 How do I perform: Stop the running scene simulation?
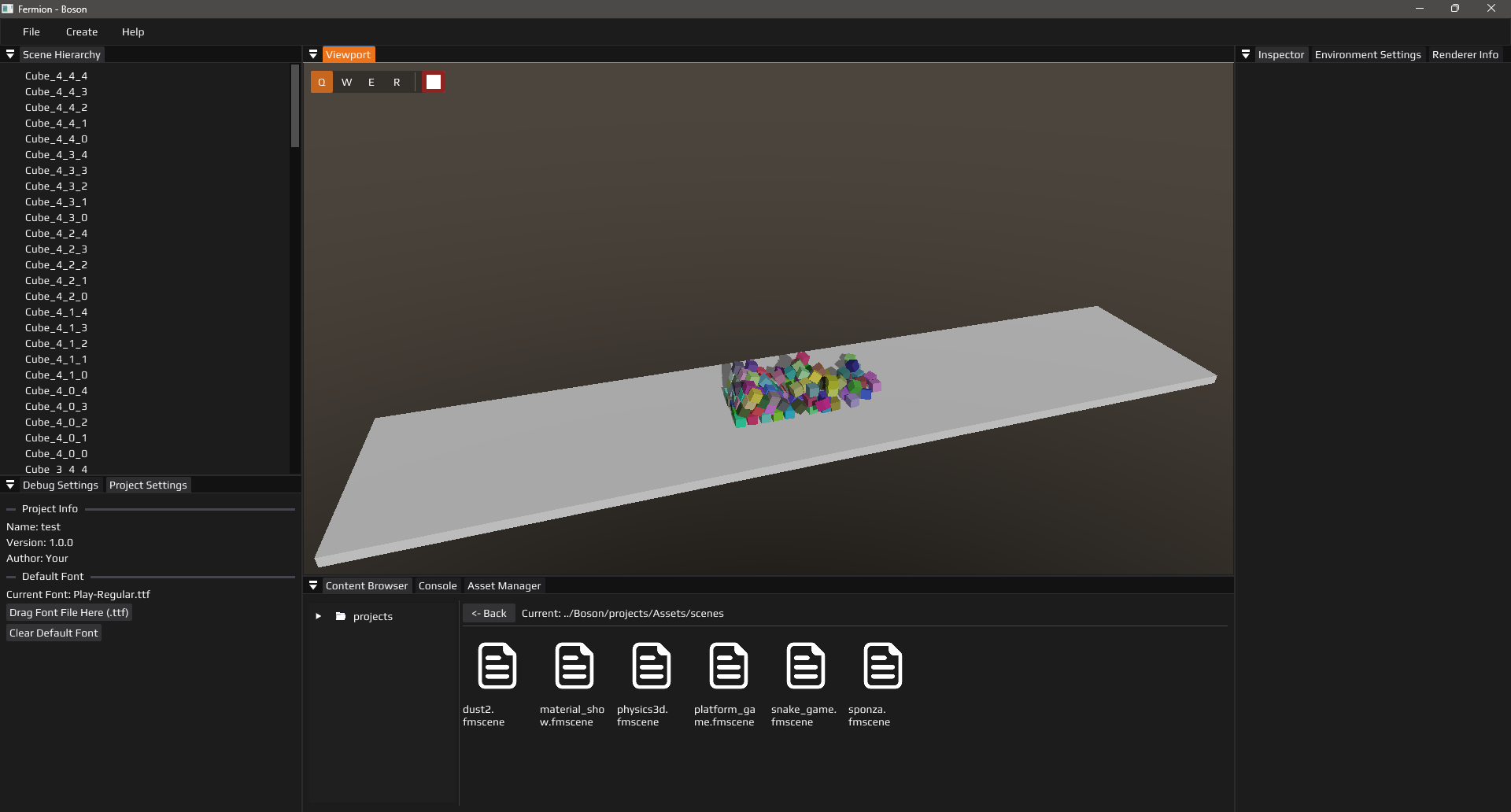pyautogui.click(x=434, y=82)
